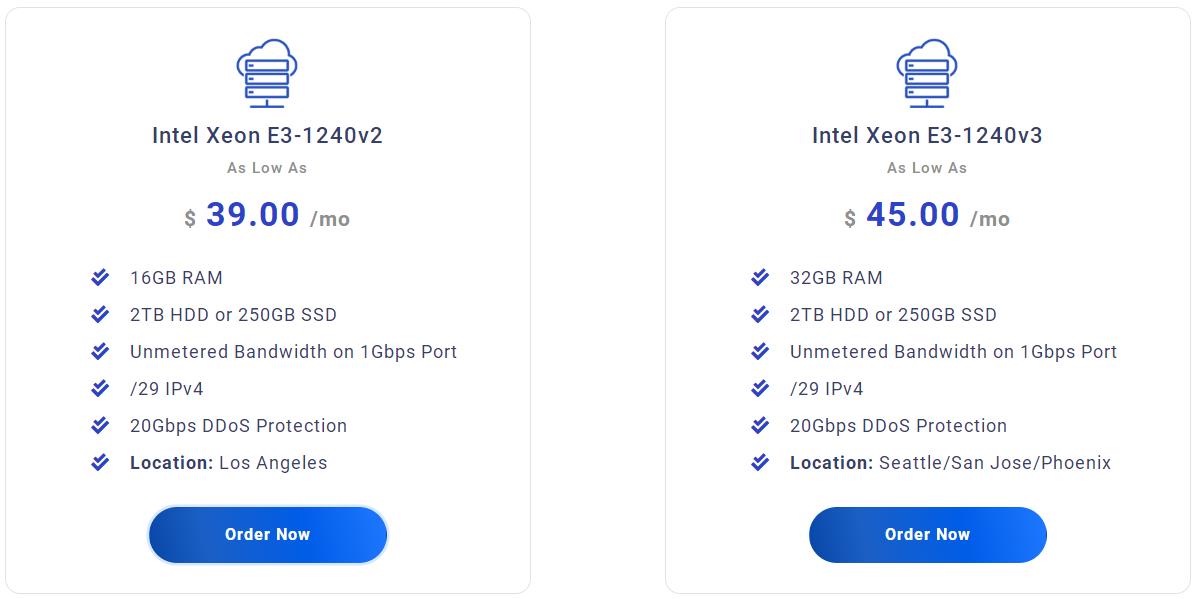
Task: Click 2TB HDD or 250GB SSD in E3-1240v3 plan
Action: [x=893, y=315]
